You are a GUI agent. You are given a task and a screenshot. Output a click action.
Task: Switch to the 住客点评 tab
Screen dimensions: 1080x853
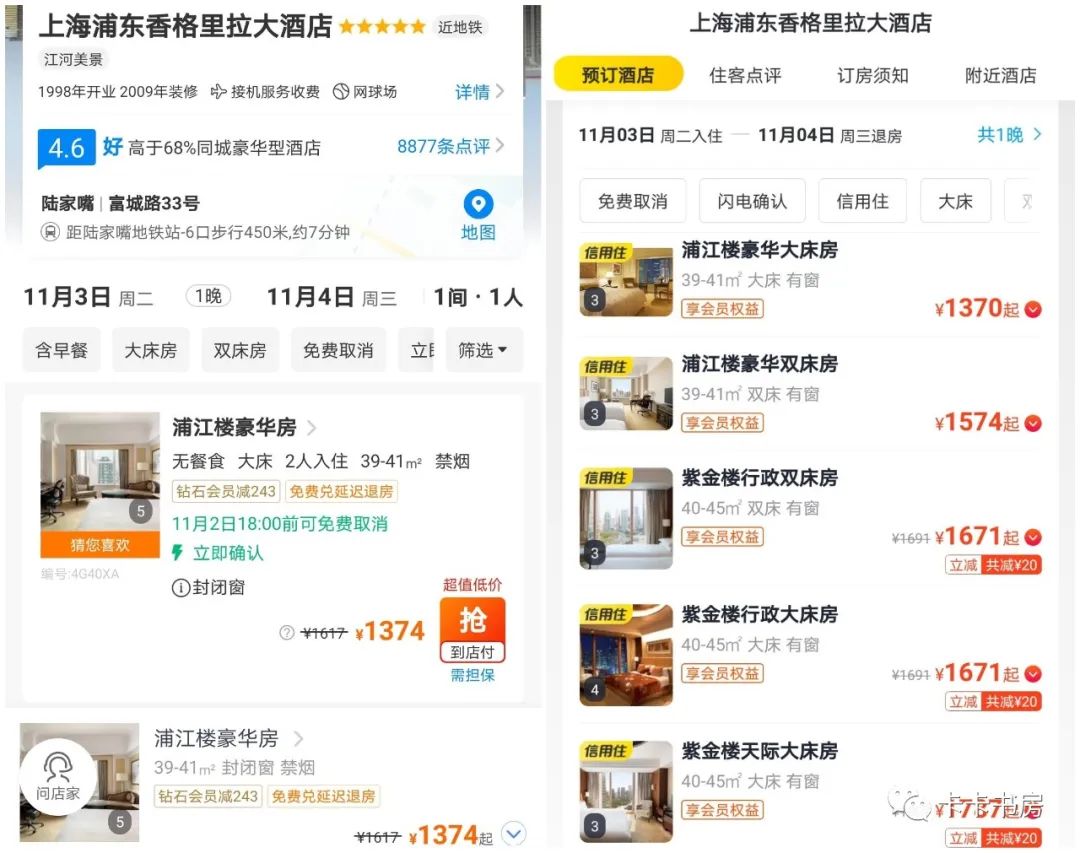click(x=745, y=74)
